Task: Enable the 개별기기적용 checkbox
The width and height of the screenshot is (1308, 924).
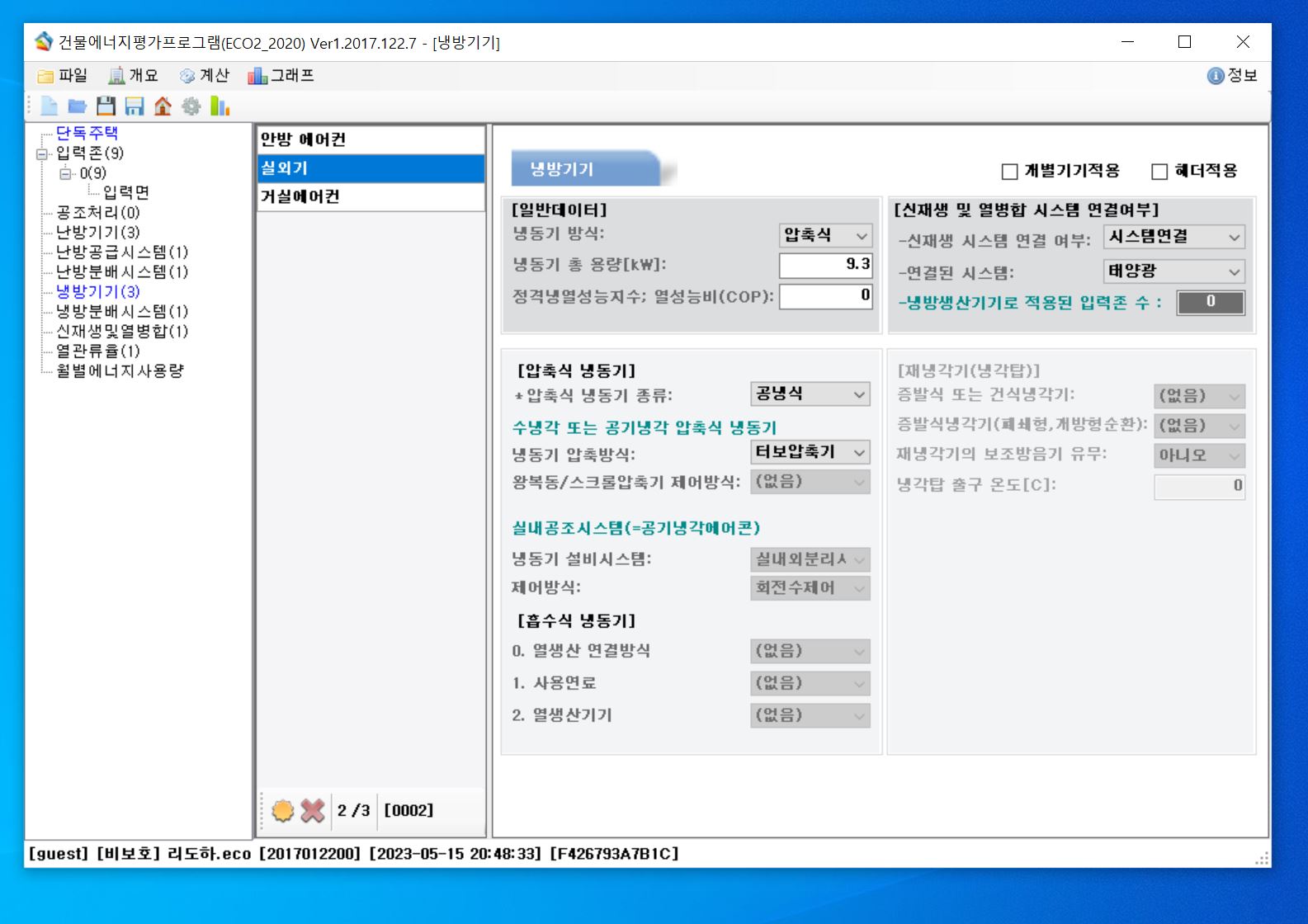Action: click(1009, 172)
